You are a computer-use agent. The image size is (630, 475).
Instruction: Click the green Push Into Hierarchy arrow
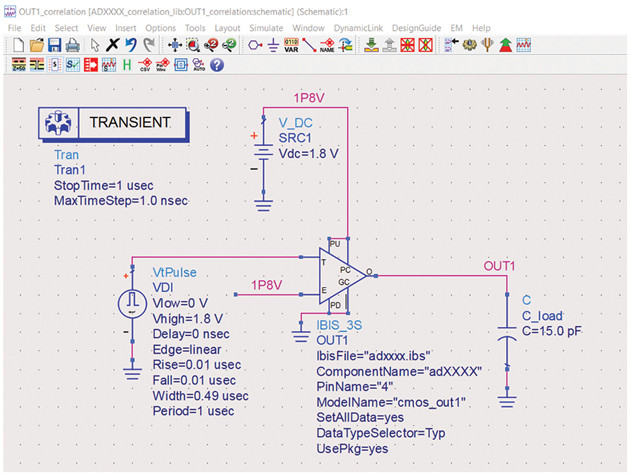(x=371, y=45)
